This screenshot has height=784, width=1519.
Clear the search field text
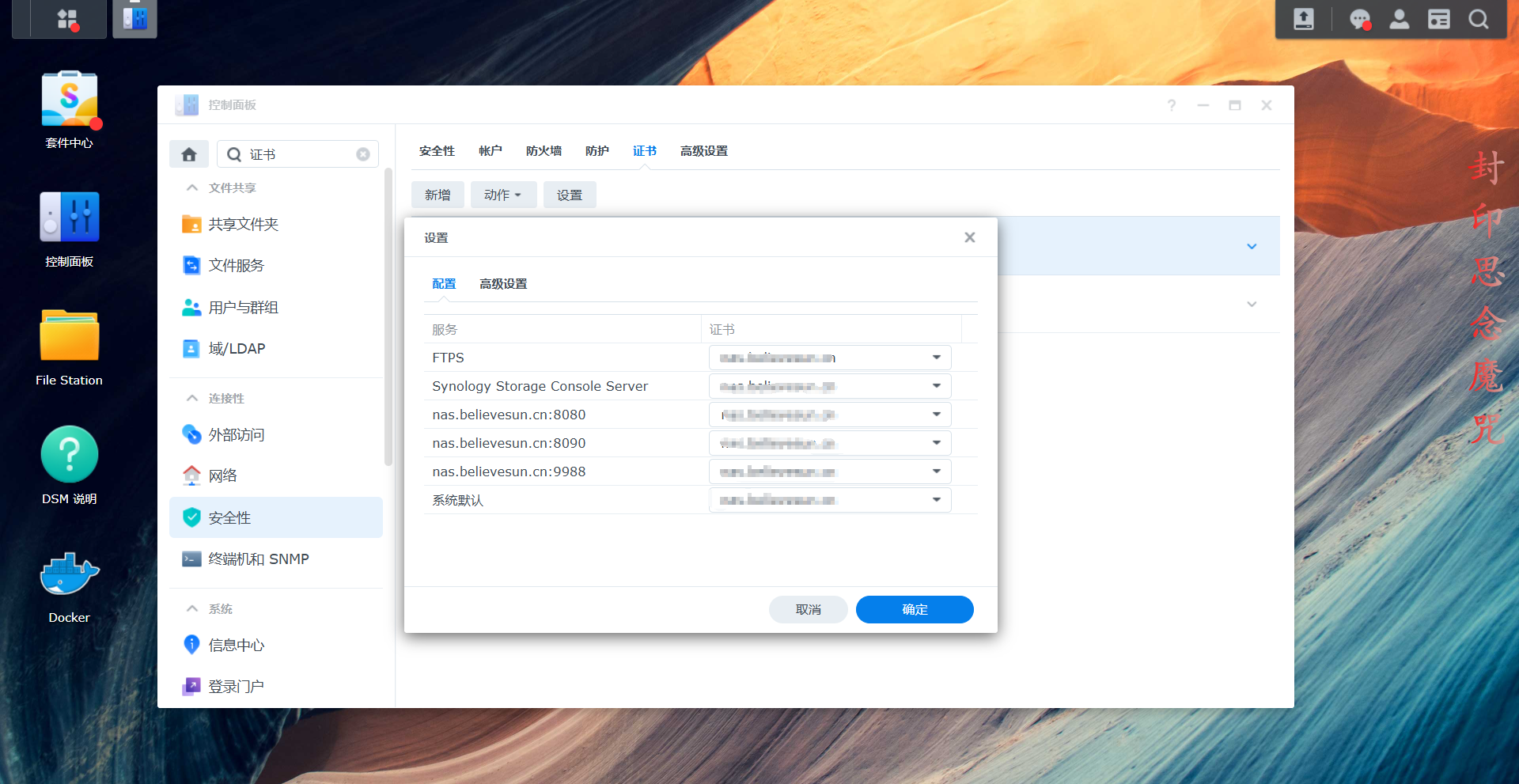pos(363,154)
